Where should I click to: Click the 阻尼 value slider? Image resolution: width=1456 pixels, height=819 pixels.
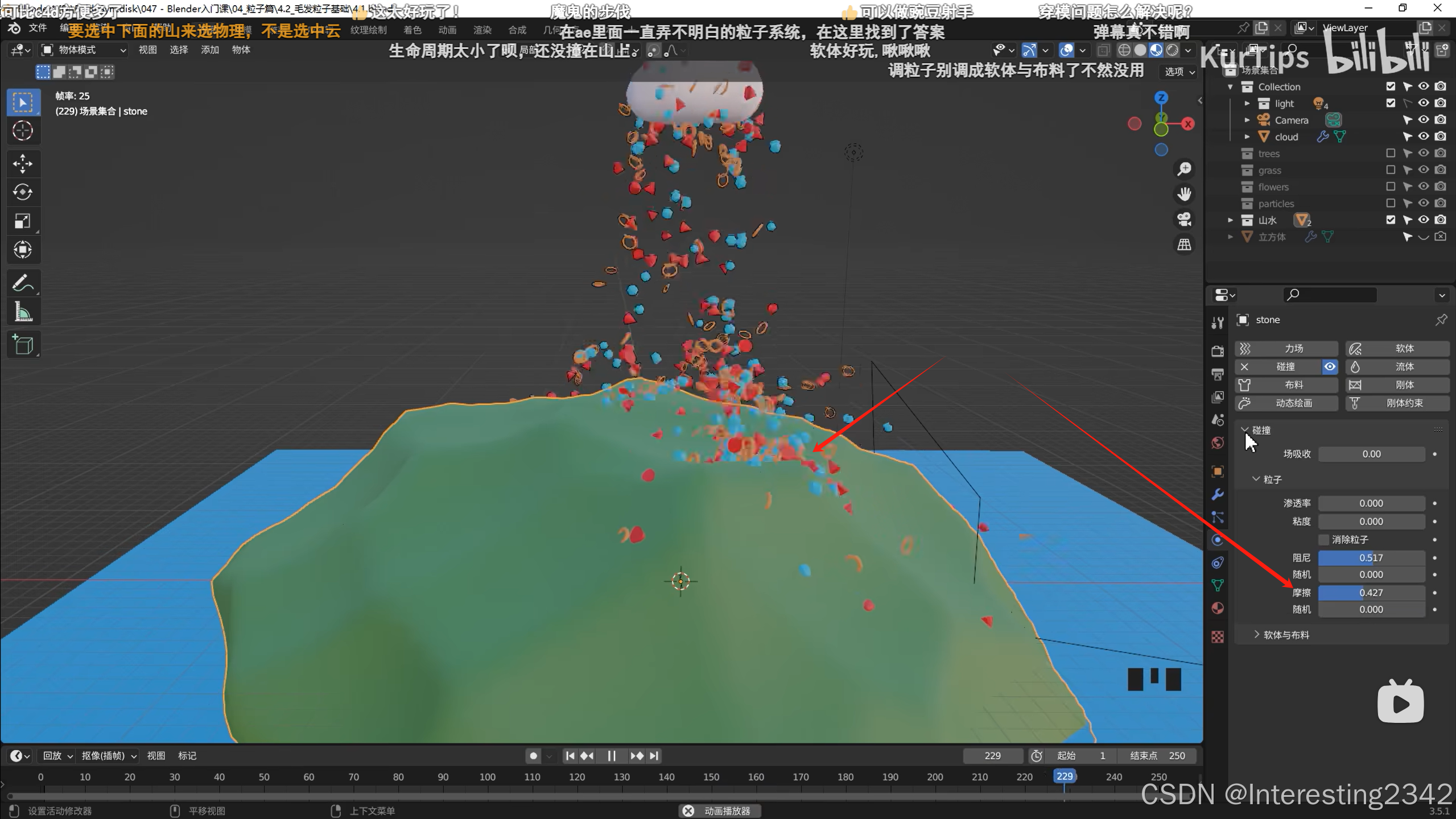tap(1371, 558)
